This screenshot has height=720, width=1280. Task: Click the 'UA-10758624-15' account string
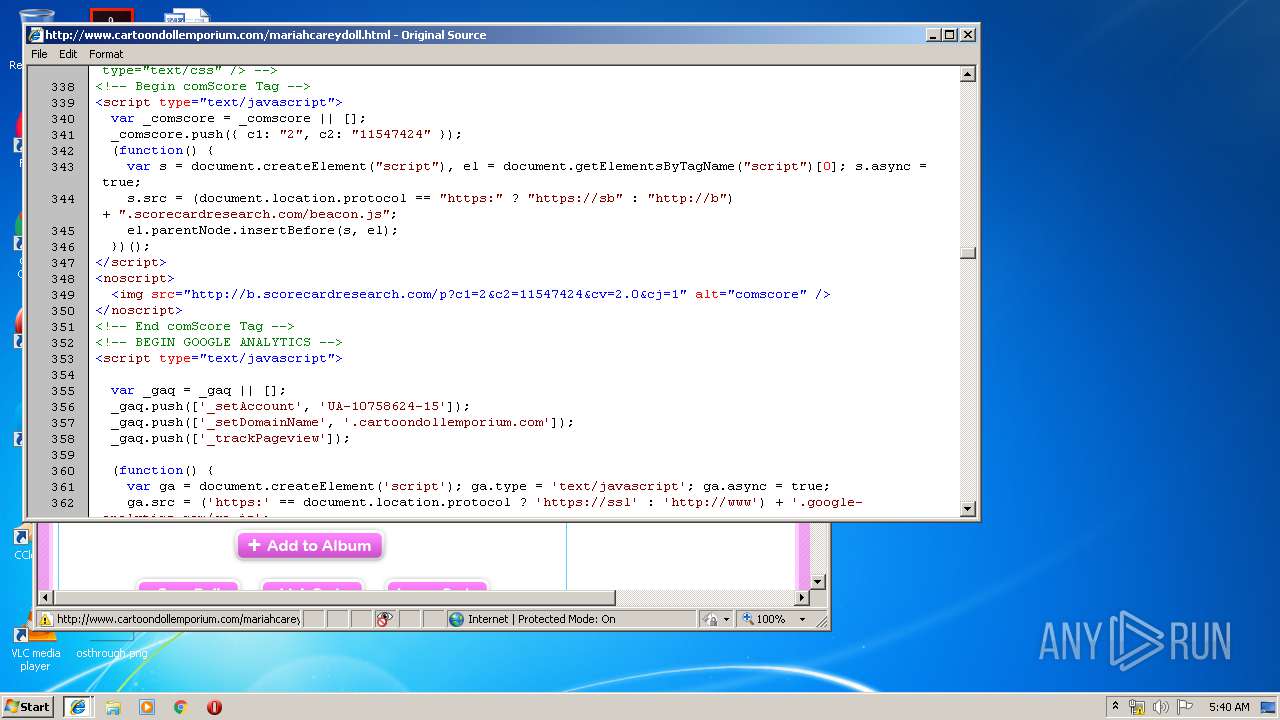tap(383, 406)
